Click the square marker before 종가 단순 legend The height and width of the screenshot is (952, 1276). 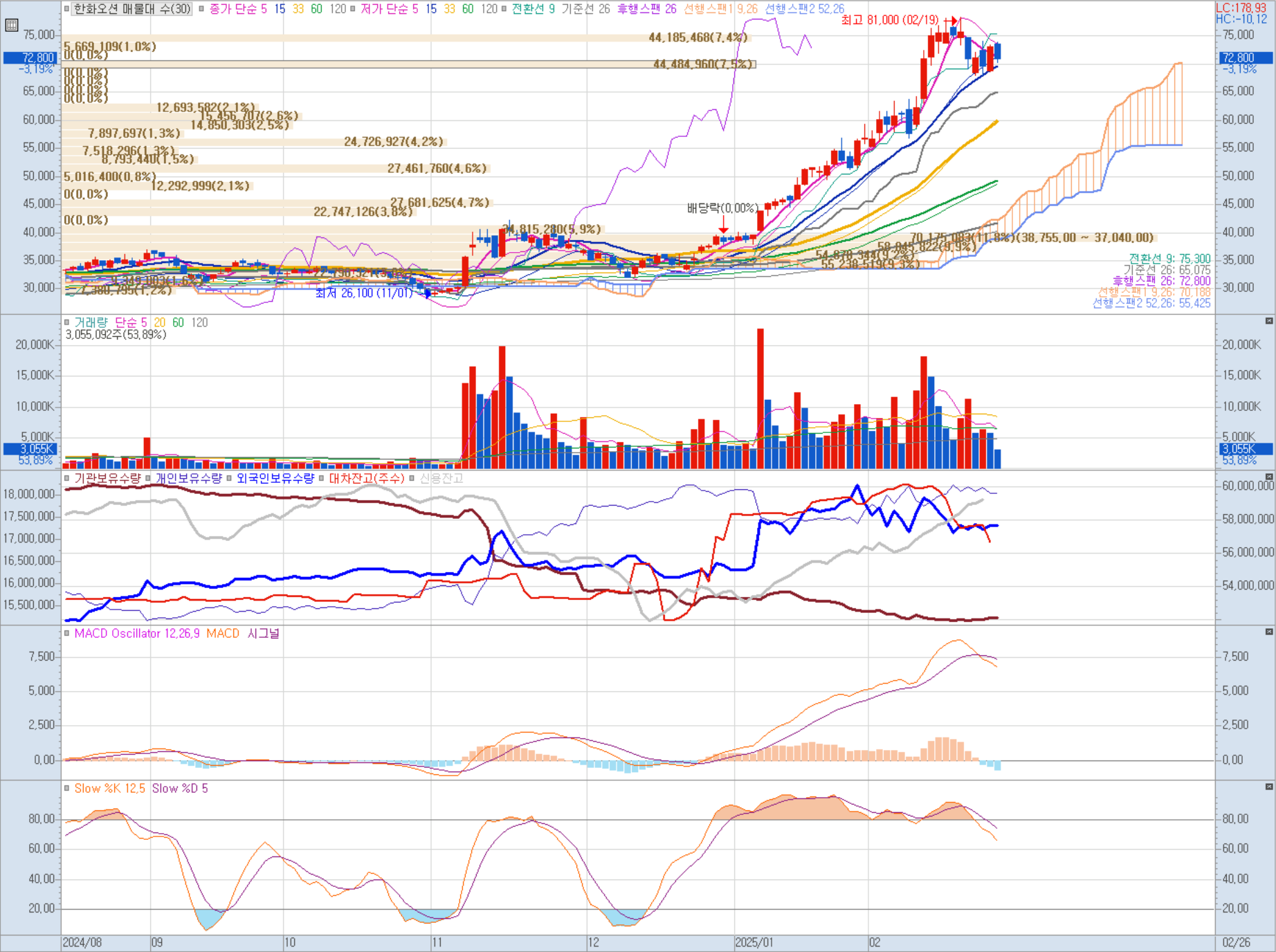click(x=201, y=9)
